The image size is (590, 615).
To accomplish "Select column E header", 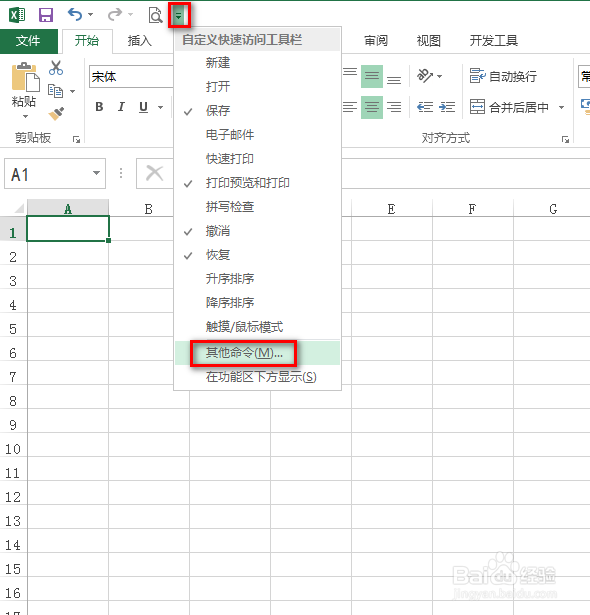I will [x=392, y=209].
